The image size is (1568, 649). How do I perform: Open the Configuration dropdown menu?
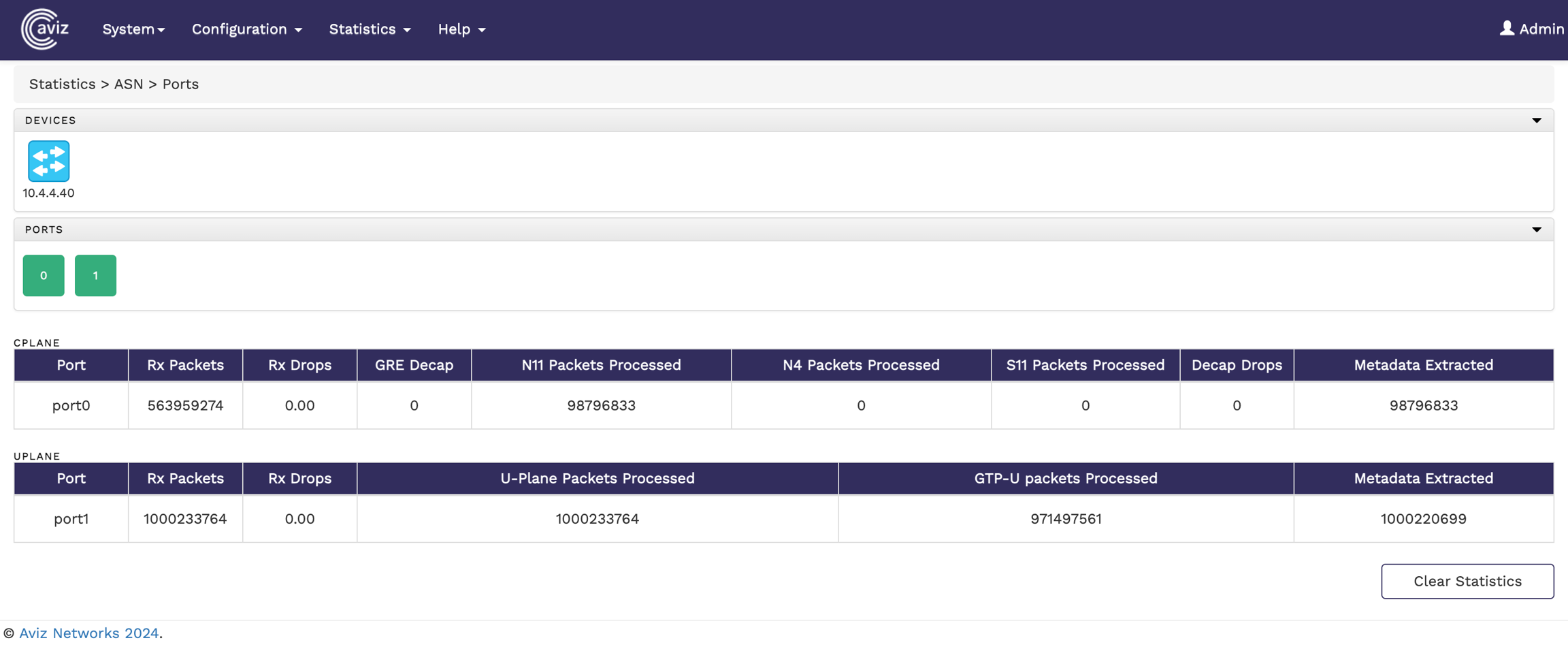click(x=246, y=29)
